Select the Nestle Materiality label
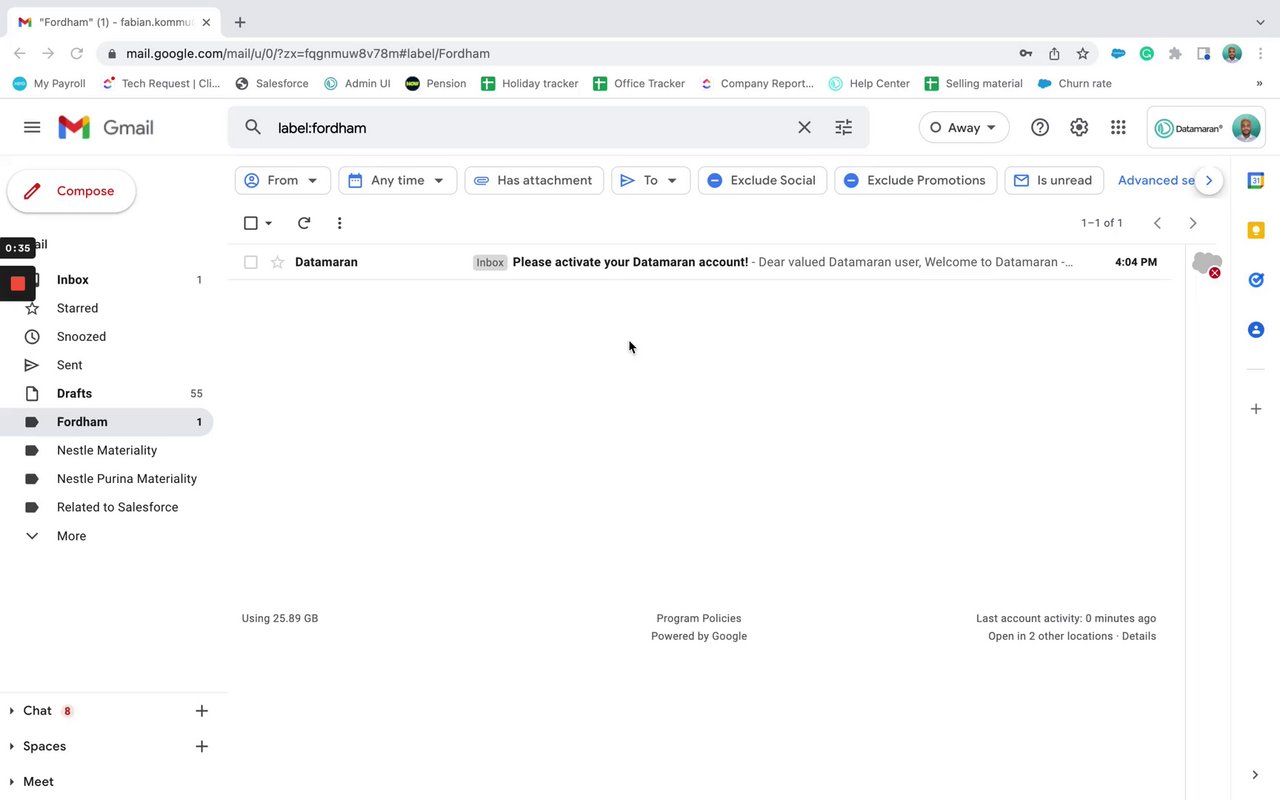Image resolution: width=1280 pixels, height=800 pixels. coord(106,450)
